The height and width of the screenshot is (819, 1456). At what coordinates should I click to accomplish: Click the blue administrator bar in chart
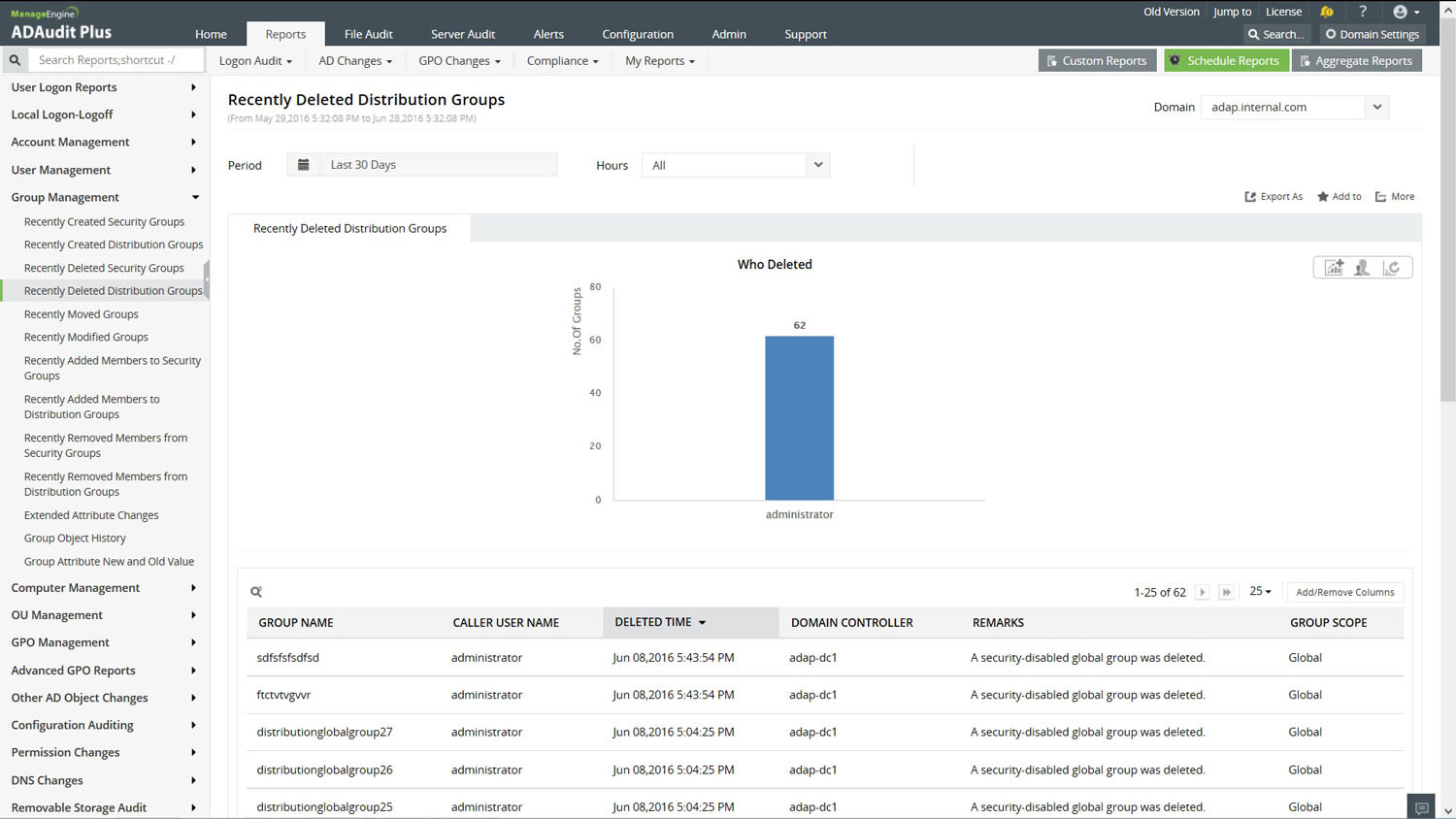point(799,417)
